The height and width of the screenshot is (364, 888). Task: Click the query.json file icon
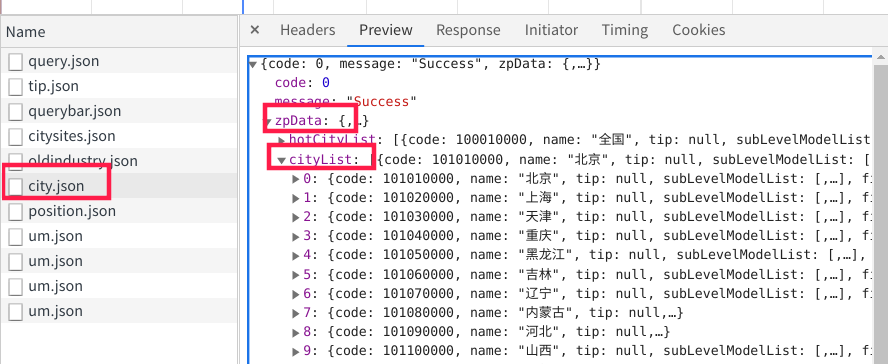[16, 62]
